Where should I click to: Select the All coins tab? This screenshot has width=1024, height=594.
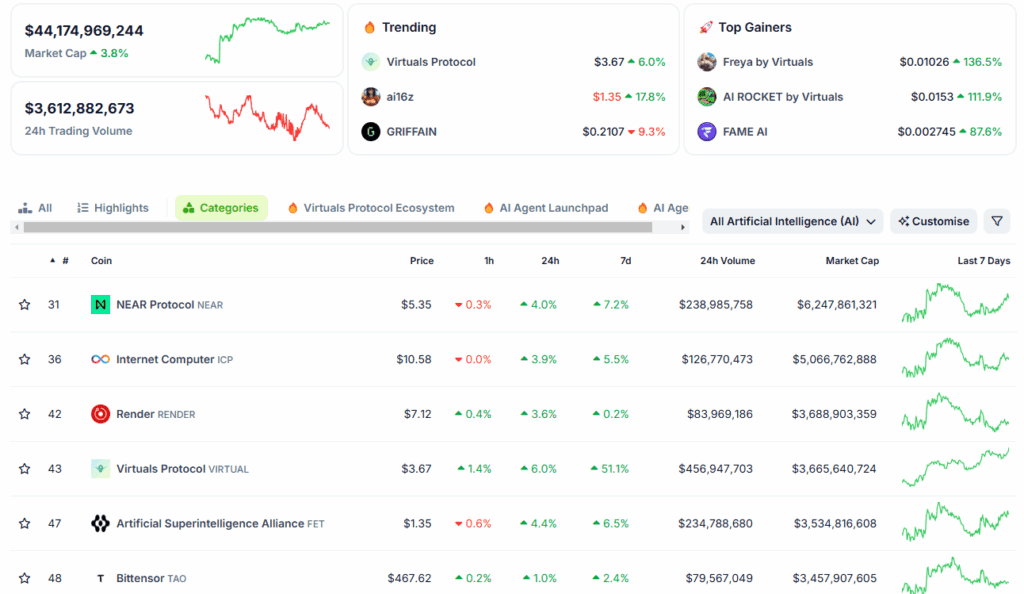[x=36, y=207]
